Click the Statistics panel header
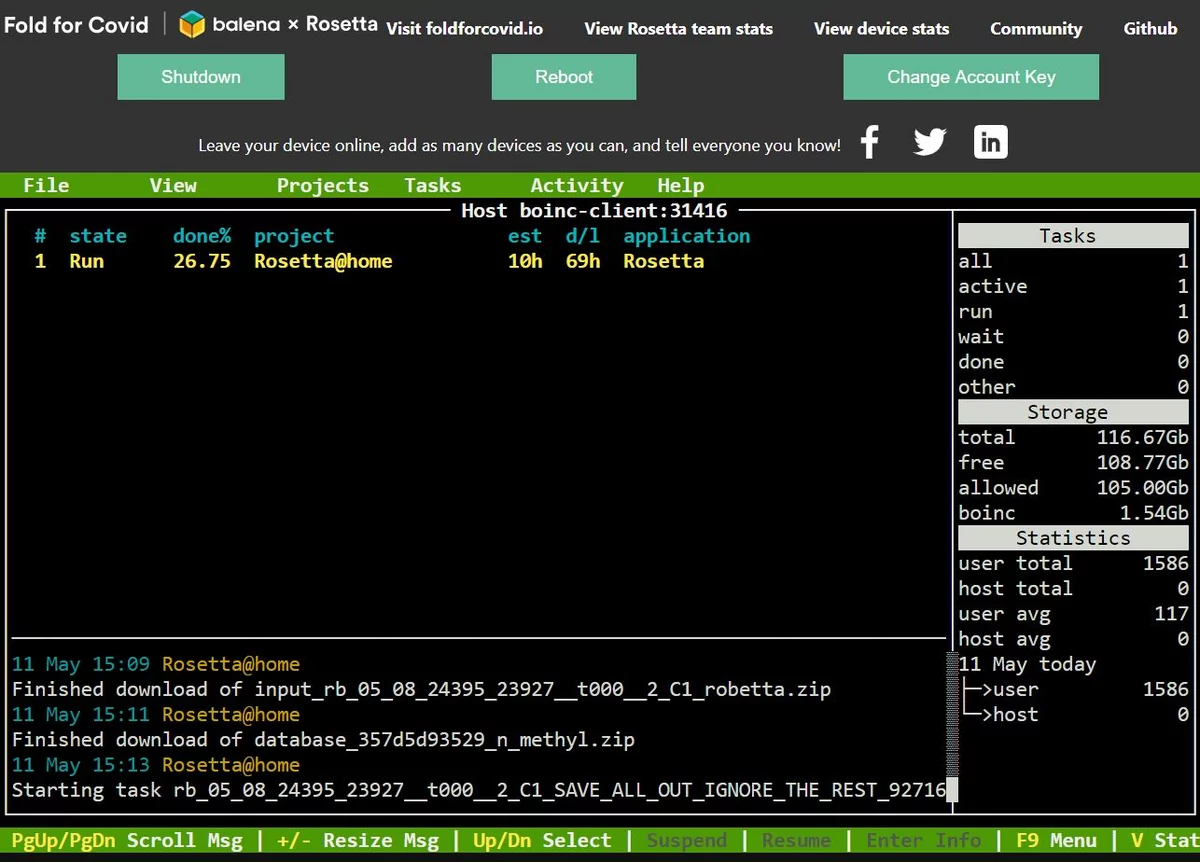Viewport: 1200px width, 862px height. coord(1073,538)
